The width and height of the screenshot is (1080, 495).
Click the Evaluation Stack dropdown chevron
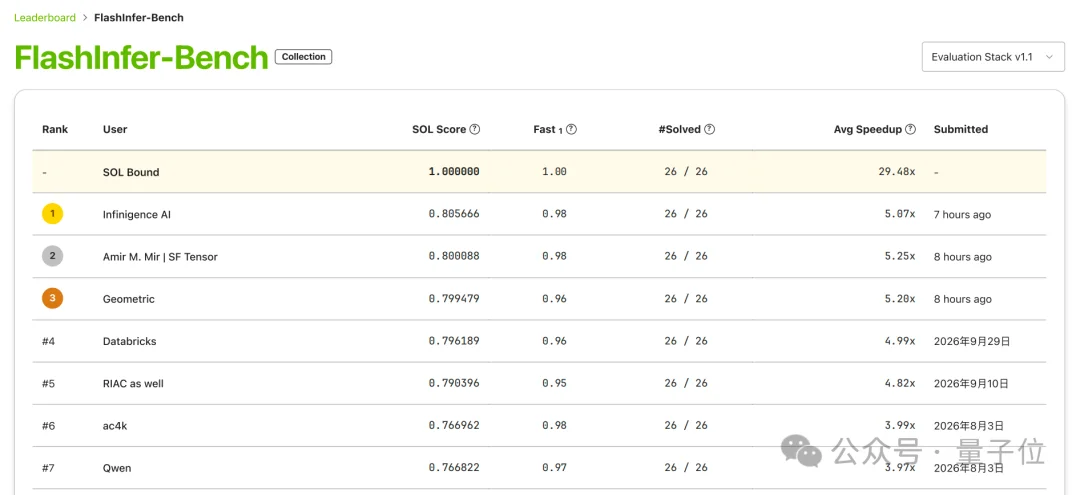pyautogui.click(x=1049, y=57)
